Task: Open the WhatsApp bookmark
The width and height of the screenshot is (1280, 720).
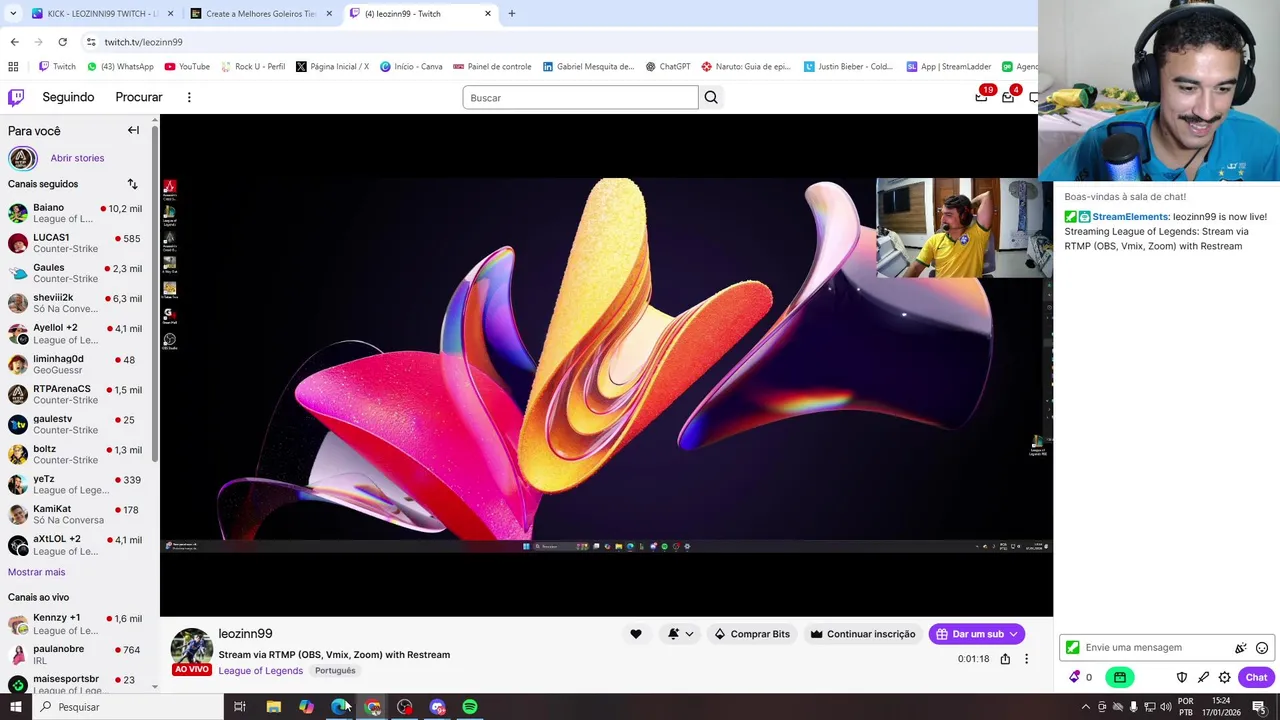Action: pyautogui.click(x=120, y=67)
